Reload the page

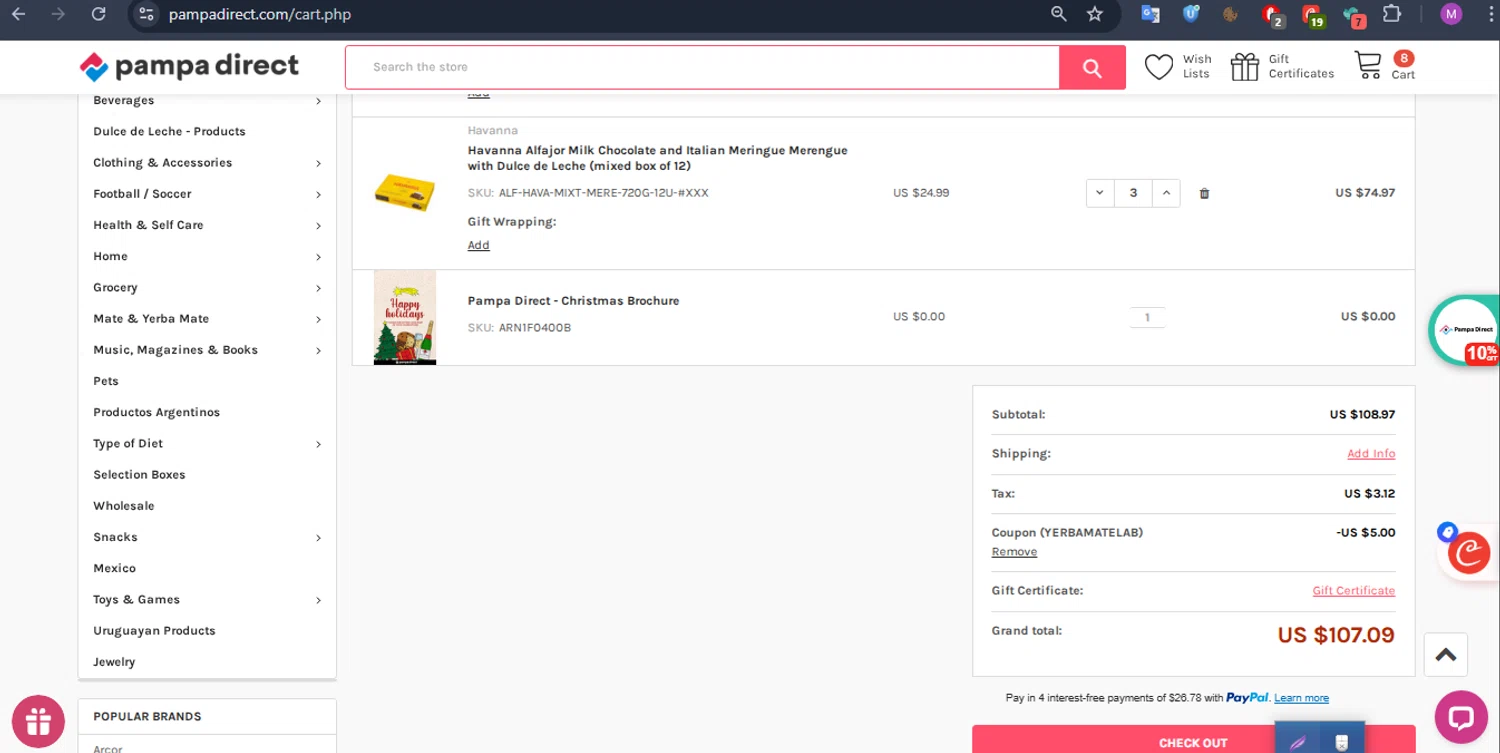[x=98, y=14]
